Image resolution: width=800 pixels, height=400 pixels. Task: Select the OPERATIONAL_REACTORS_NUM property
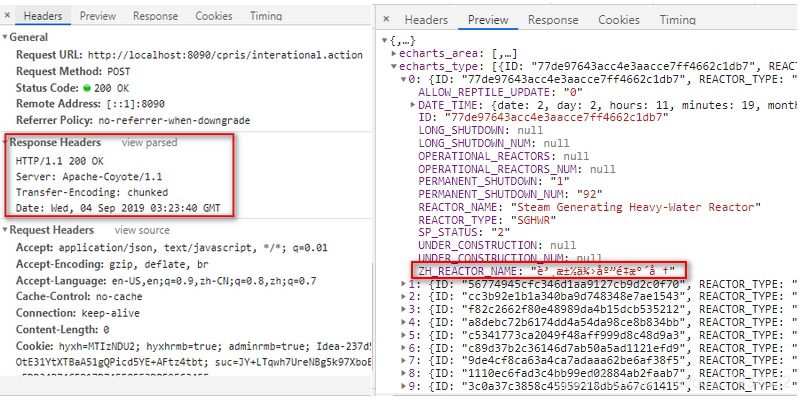coord(517,169)
